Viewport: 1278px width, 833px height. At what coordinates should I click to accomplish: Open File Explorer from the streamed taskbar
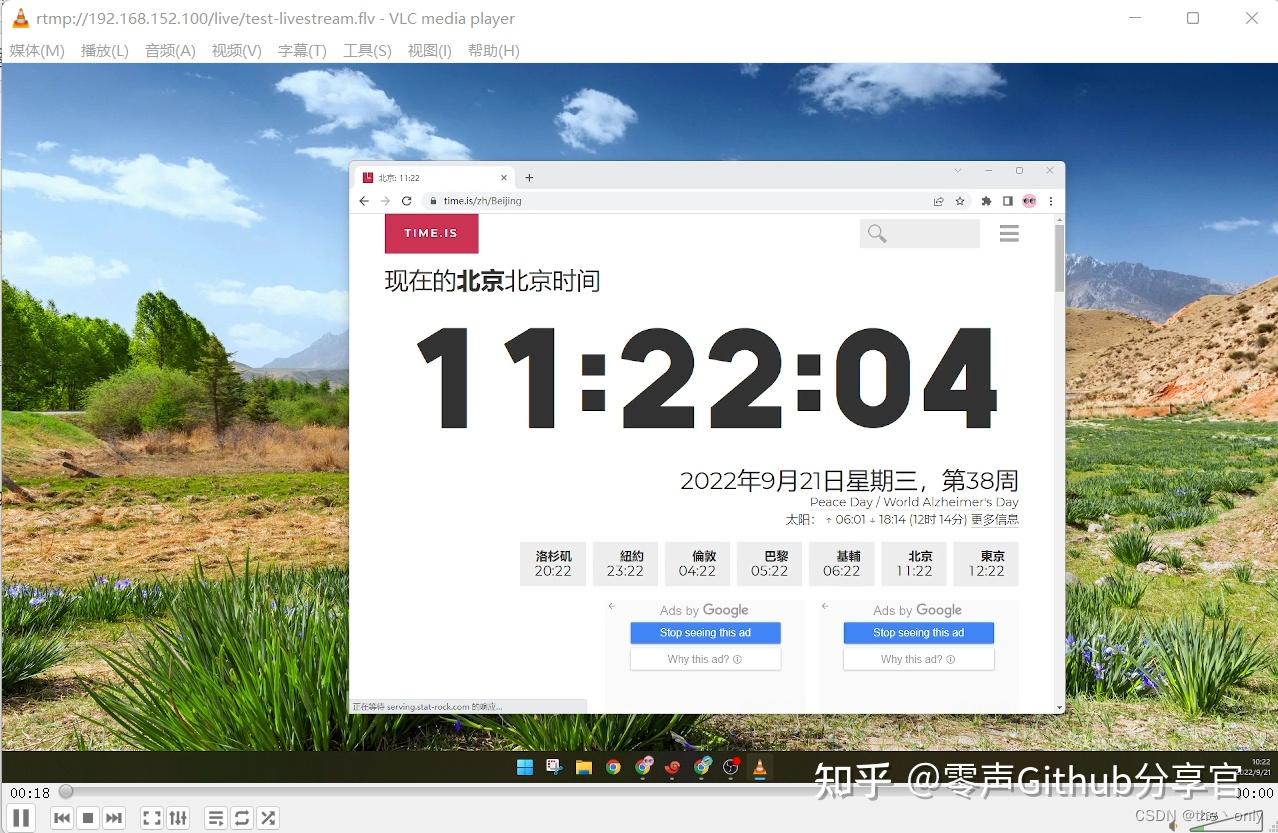584,767
